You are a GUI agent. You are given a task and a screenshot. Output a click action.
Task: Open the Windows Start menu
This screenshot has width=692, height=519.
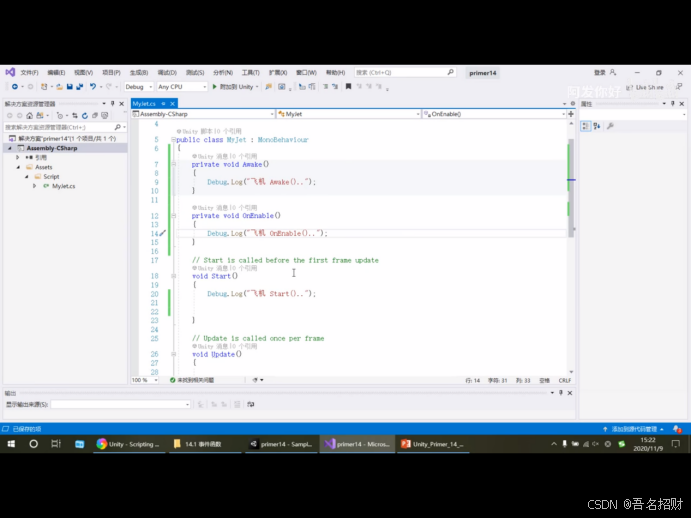(x=11, y=444)
